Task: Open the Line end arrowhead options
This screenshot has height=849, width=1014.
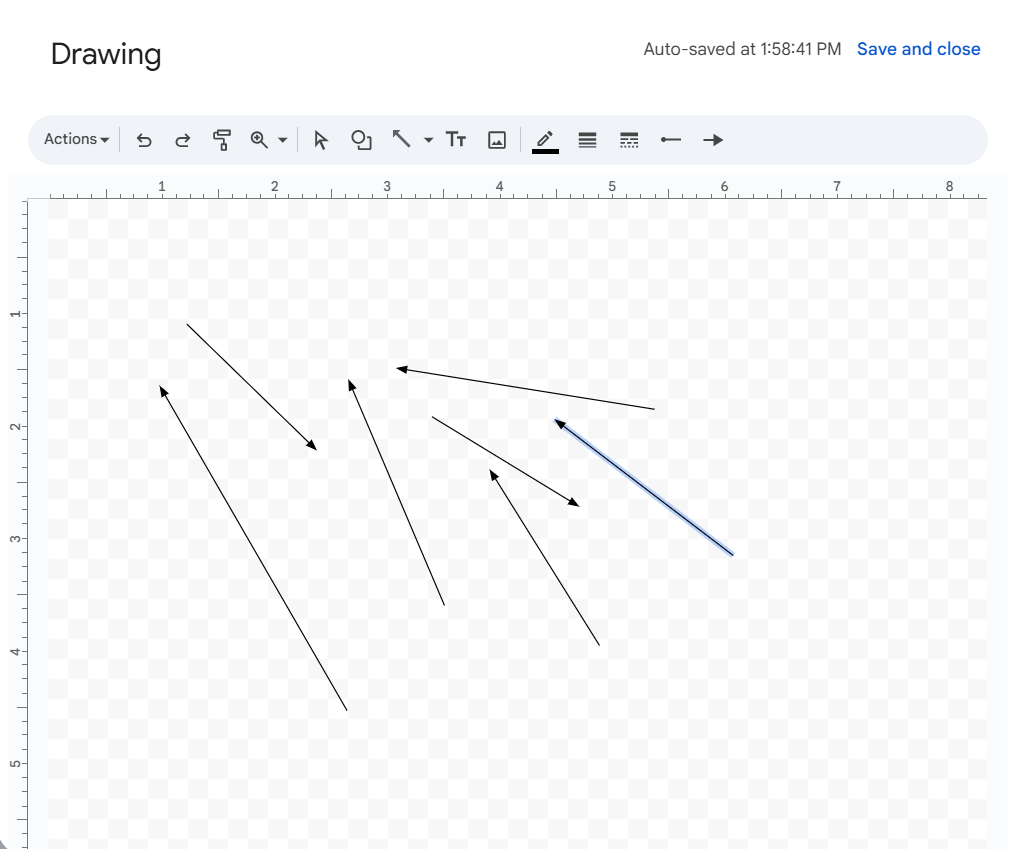Action: [713, 140]
